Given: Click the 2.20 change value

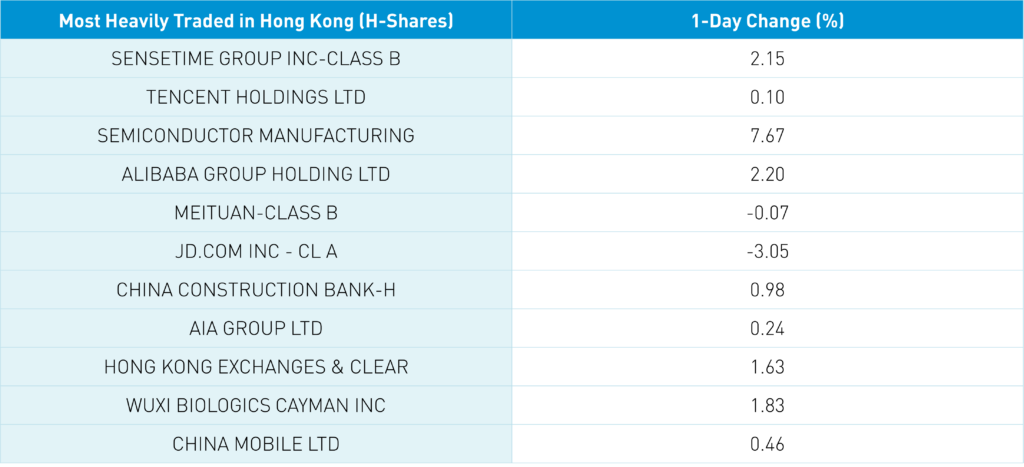Looking at the screenshot, I should coord(767,174).
